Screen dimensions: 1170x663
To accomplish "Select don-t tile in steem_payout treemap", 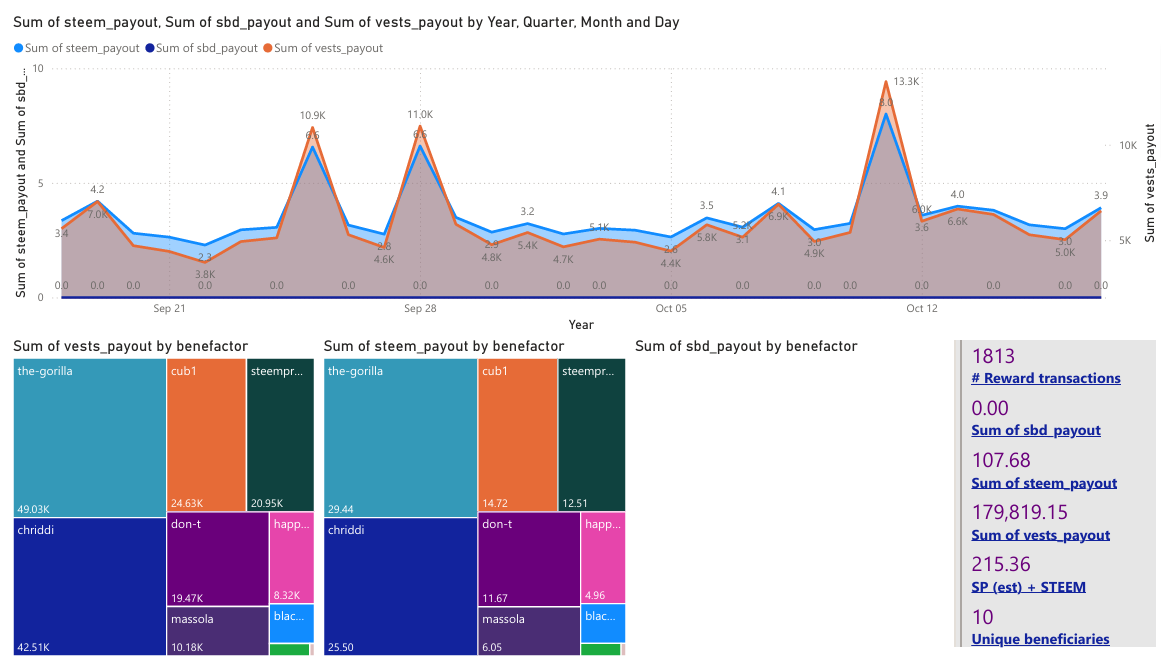I will pyautogui.click(x=528, y=558).
